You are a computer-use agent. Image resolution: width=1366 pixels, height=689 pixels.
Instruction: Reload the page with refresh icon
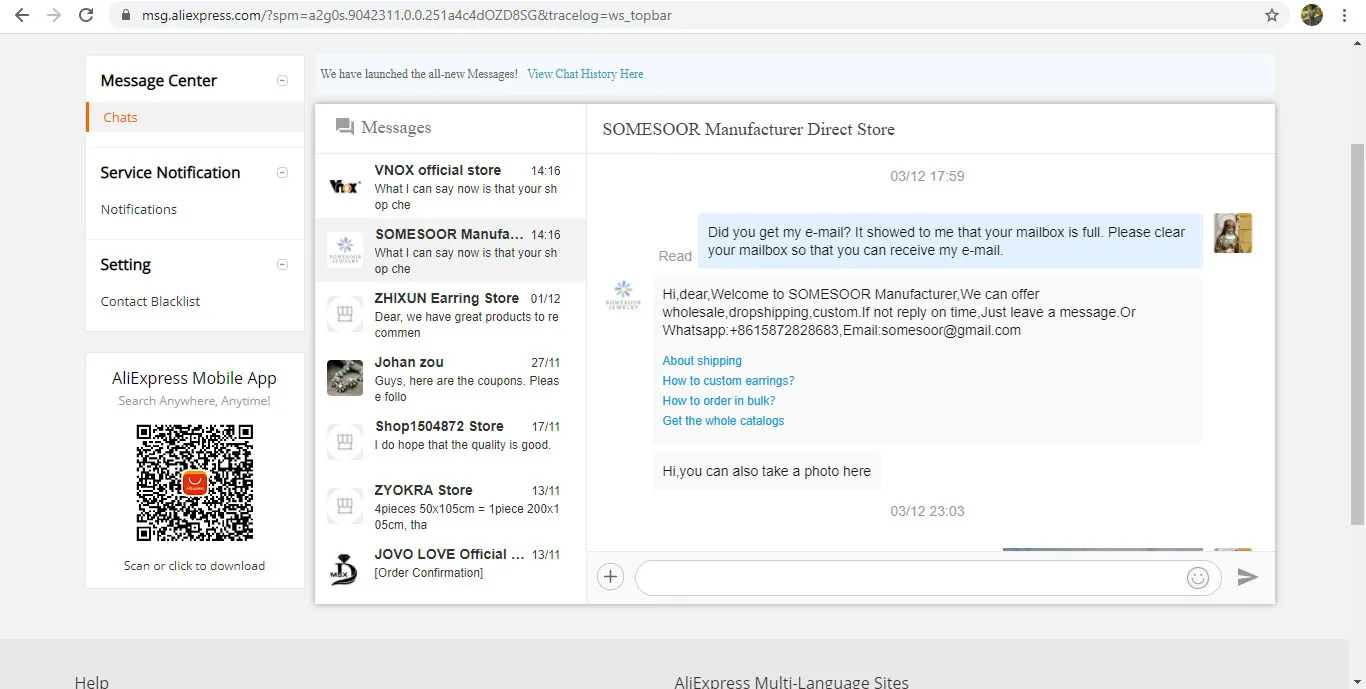tap(86, 15)
